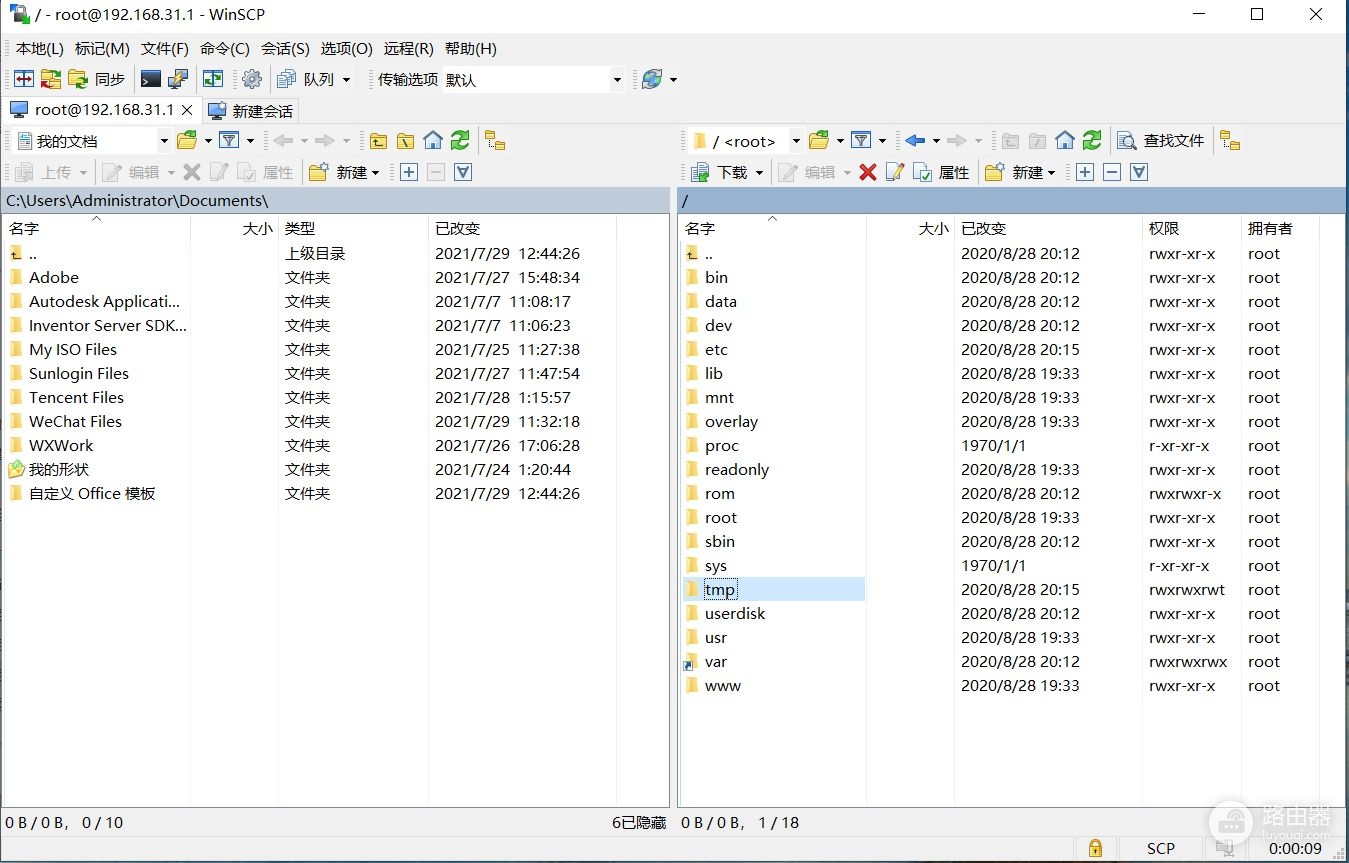1349x863 pixels.
Task: Open 新建会话 tab
Action: (x=251, y=111)
